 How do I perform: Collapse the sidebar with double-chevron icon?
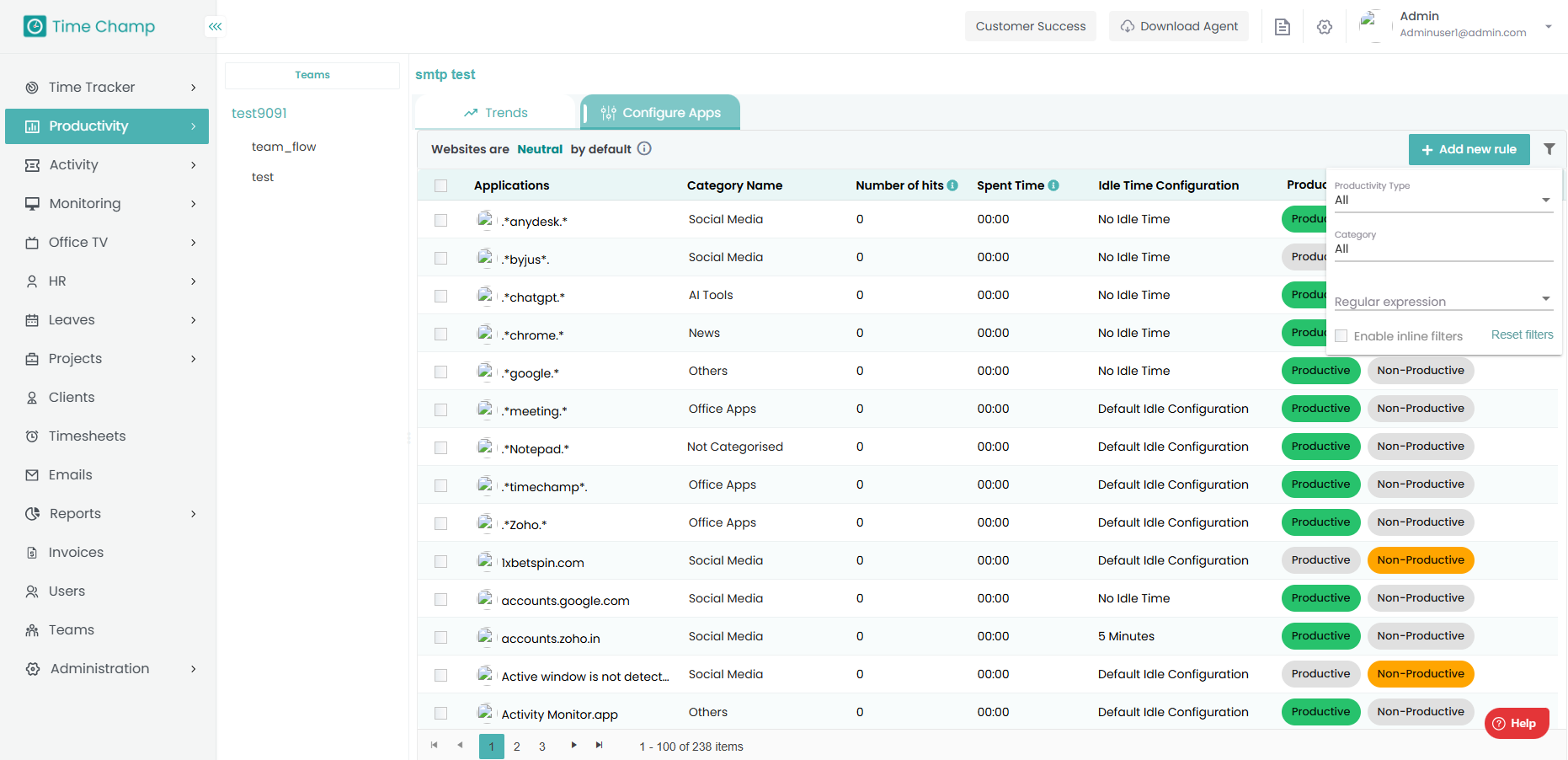point(216,27)
